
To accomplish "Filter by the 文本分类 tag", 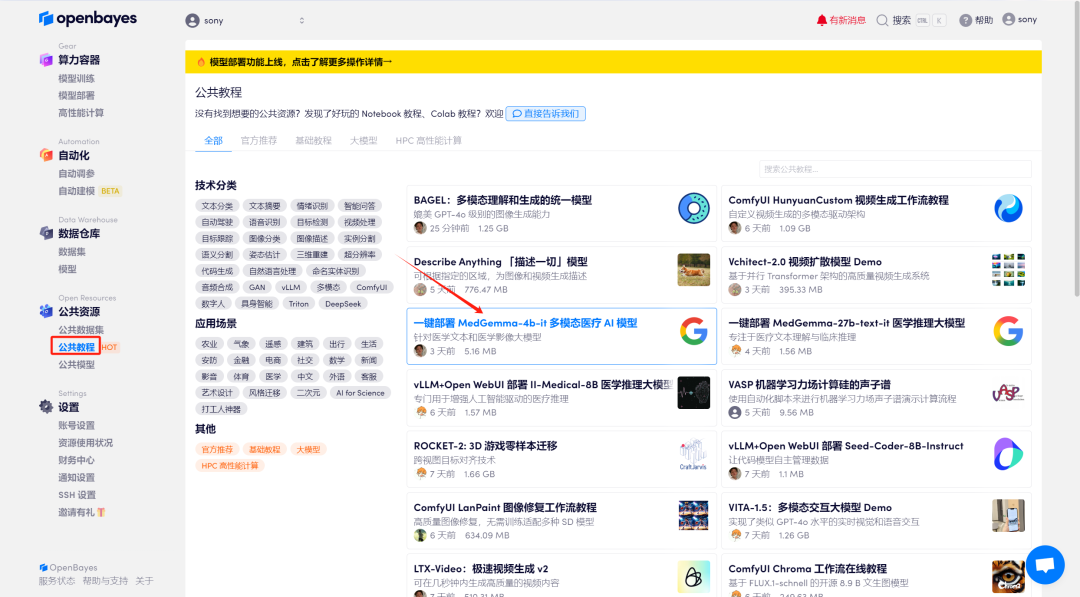I will click(217, 206).
